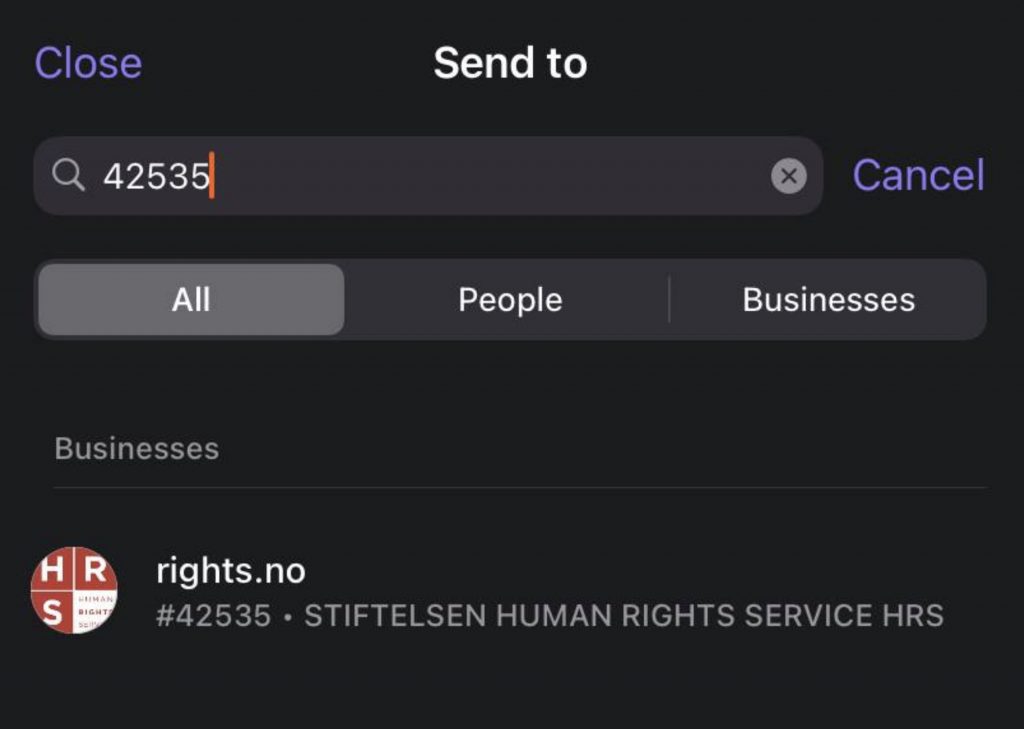Viewport: 1024px width, 729px height.
Task: Switch to the All filter tab
Action: point(191,300)
